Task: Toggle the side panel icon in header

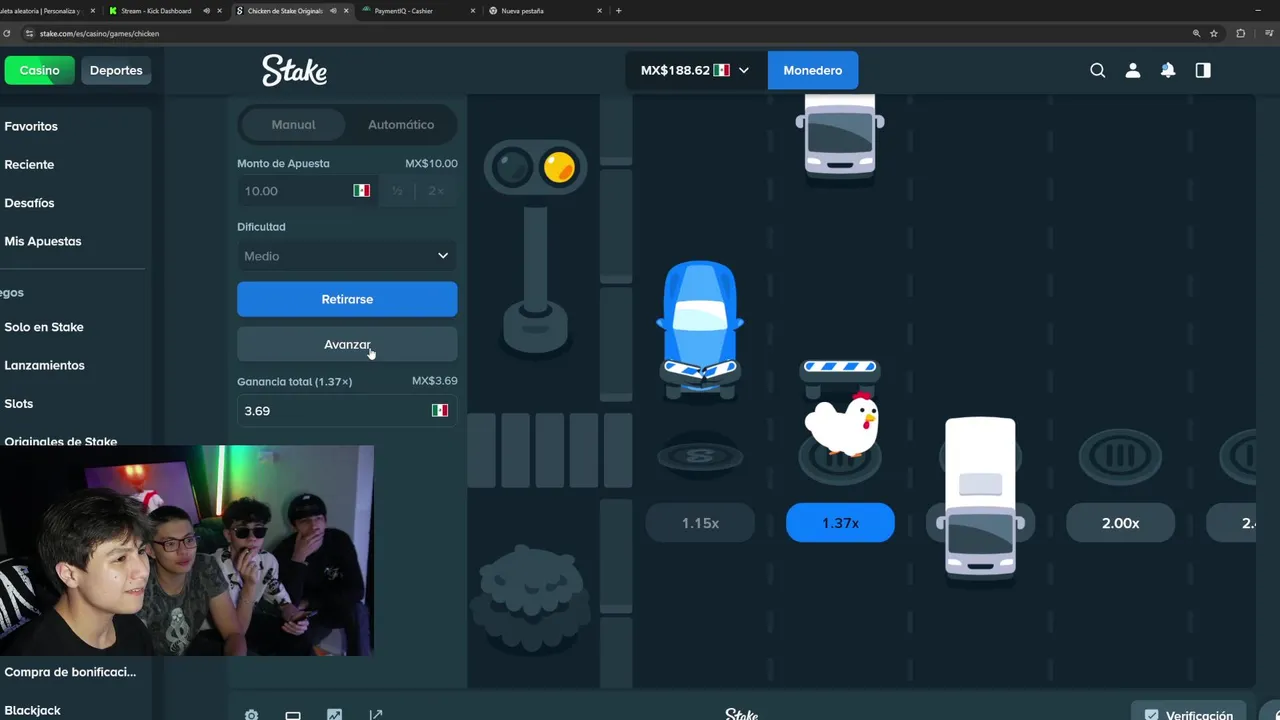Action: pyautogui.click(x=1203, y=70)
